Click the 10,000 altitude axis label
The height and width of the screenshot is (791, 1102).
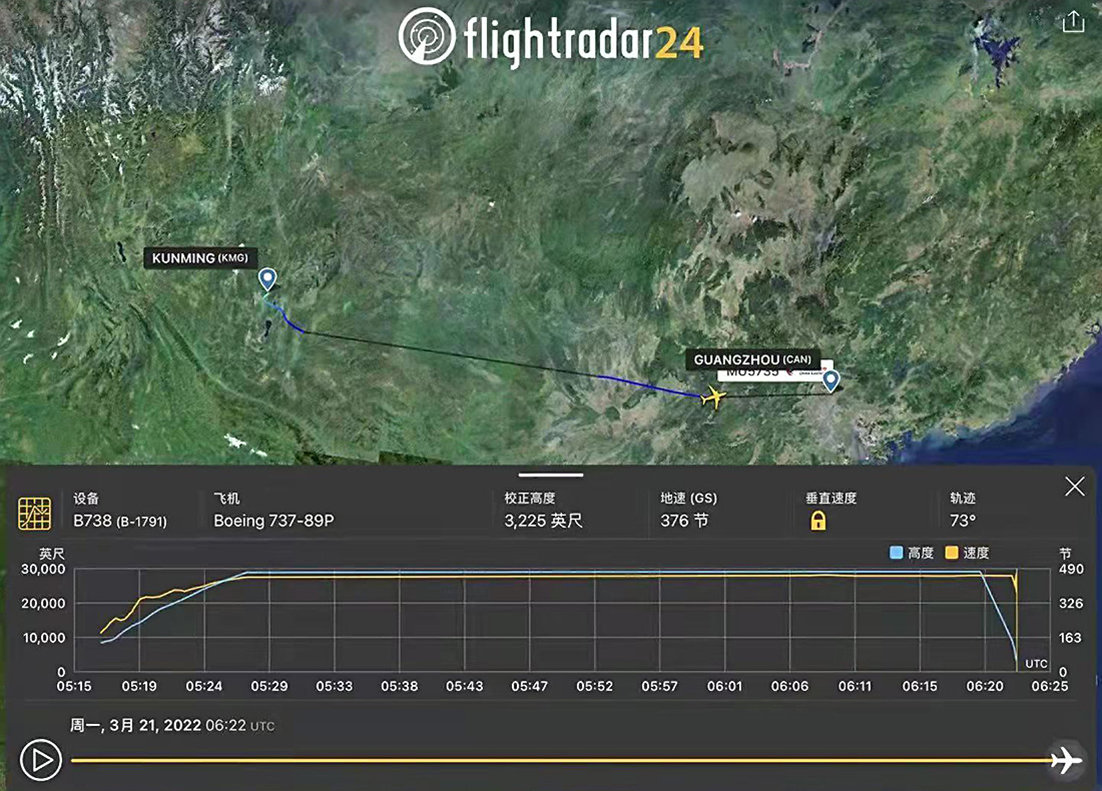pos(44,638)
